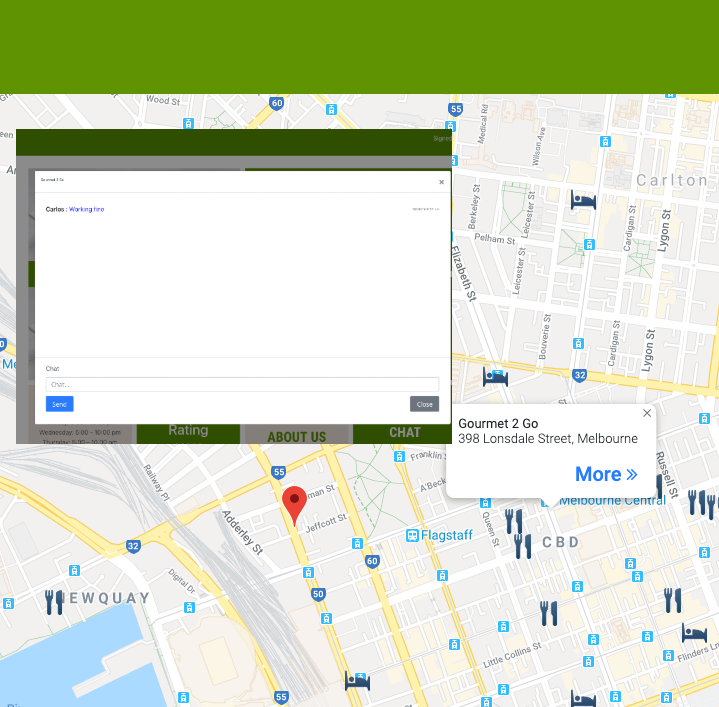The width and height of the screenshot is (719, 707).
Task: Click the Chat message input field
Action: [x=242, y=384]
